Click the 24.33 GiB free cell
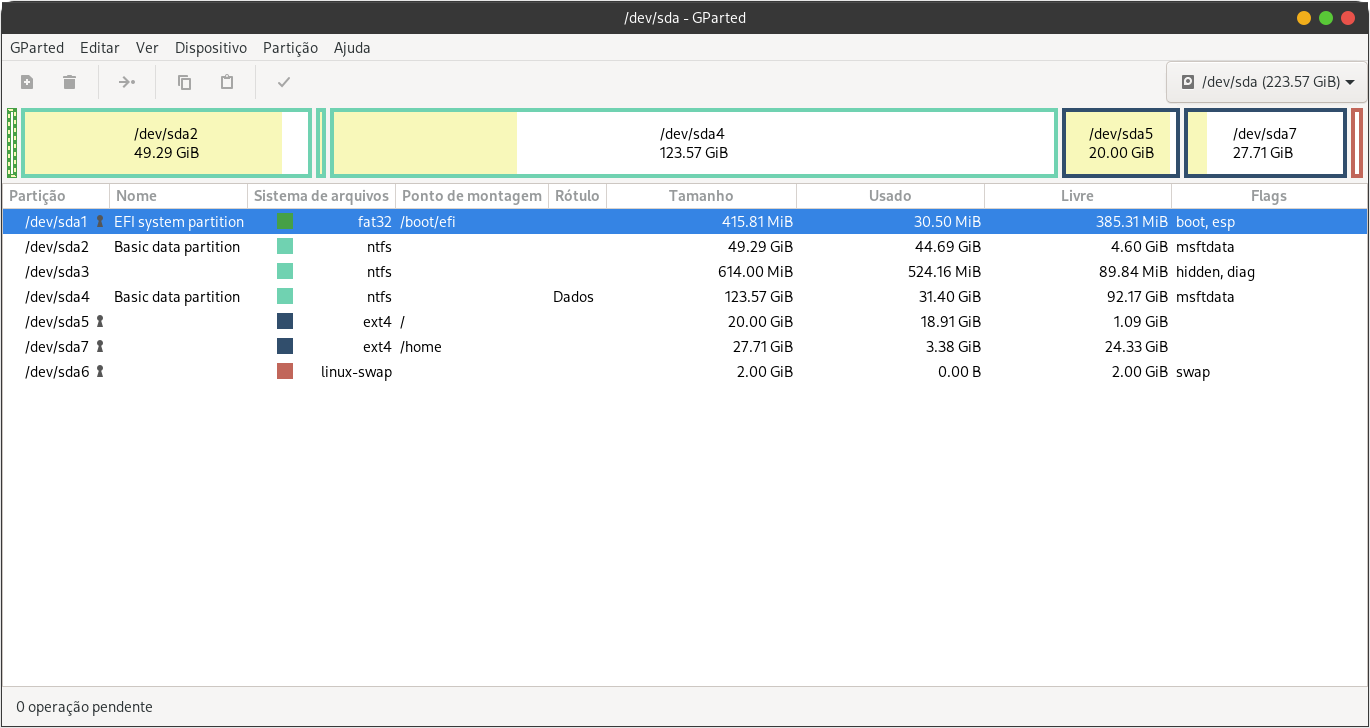Screen dimensions: 1370x728 (1136, 347)
